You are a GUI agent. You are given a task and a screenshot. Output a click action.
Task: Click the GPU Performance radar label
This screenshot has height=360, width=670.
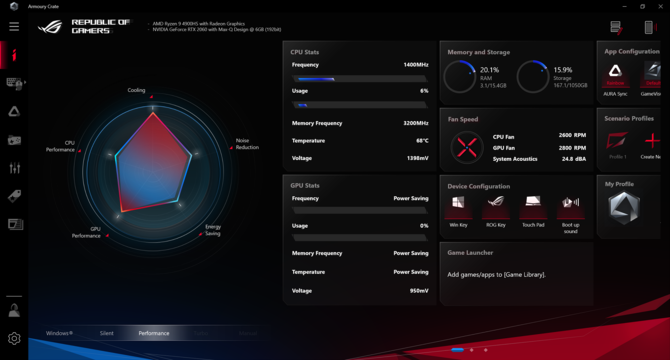coord(86,232)
